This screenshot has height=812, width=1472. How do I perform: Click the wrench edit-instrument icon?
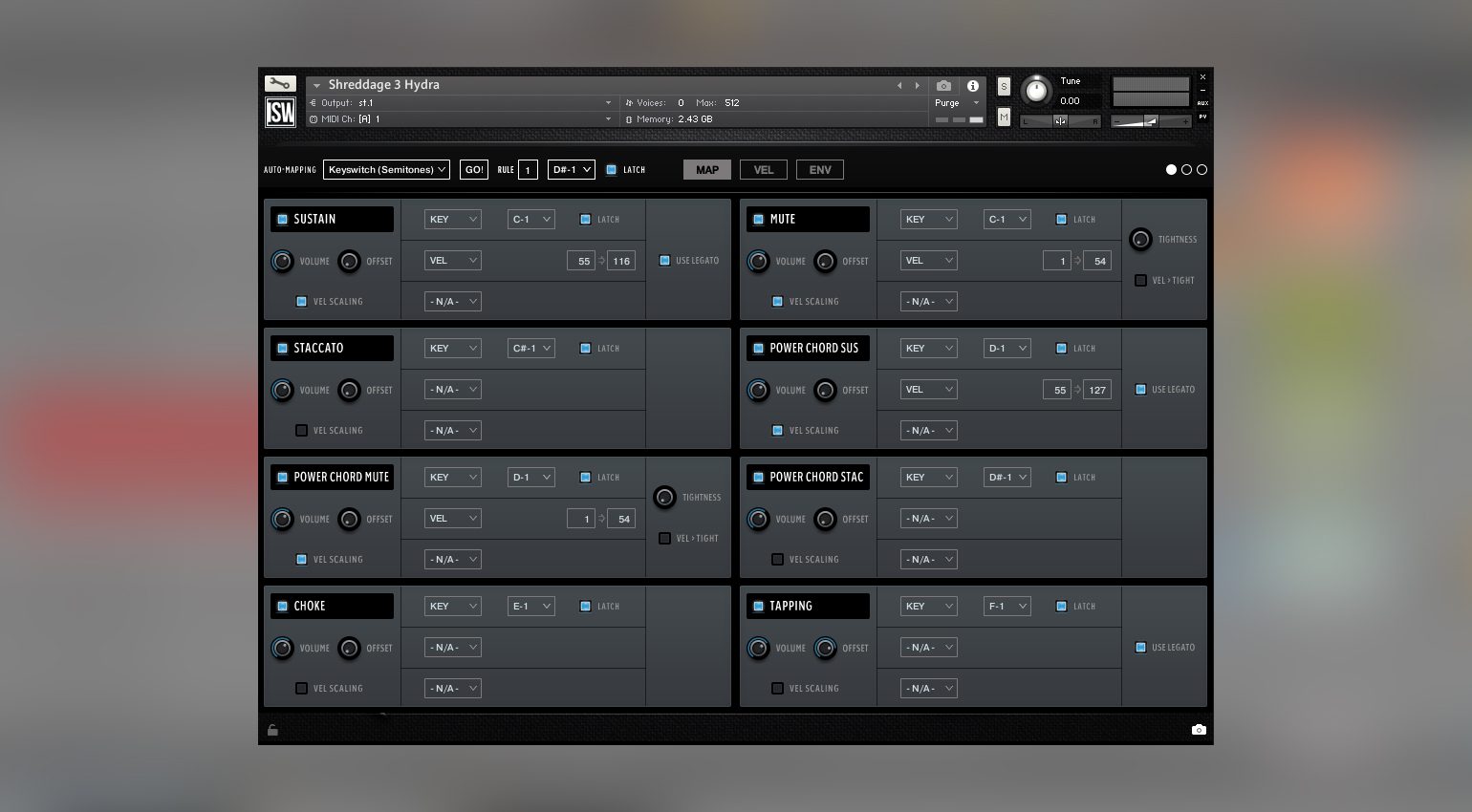280,84
